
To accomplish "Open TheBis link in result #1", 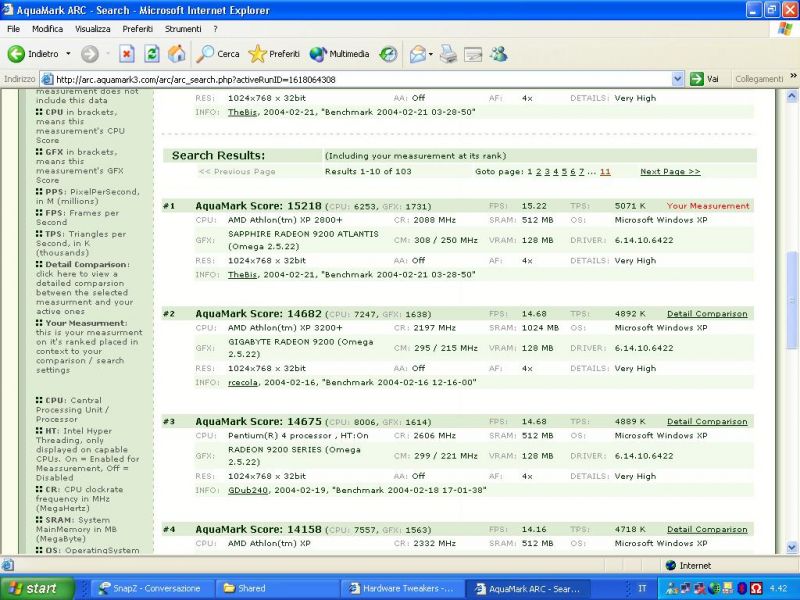I will click(242, 274).
